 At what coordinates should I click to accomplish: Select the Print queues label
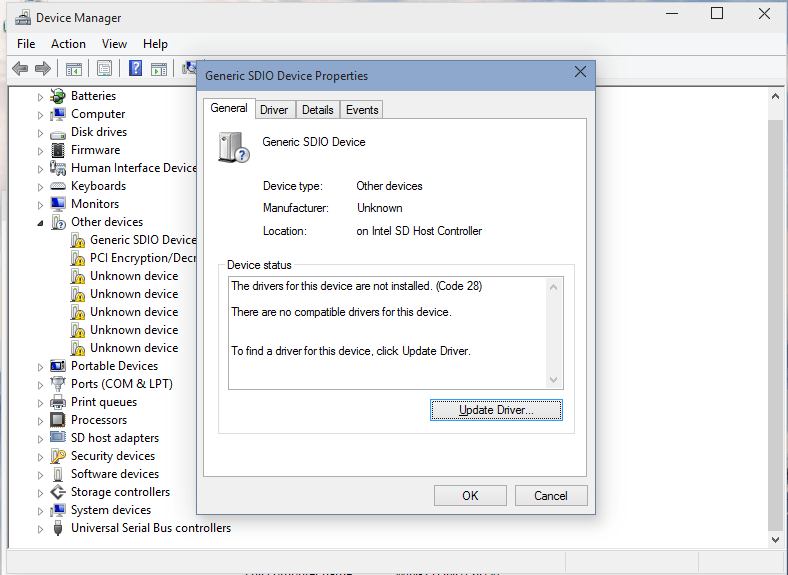(x=104, y=402)
